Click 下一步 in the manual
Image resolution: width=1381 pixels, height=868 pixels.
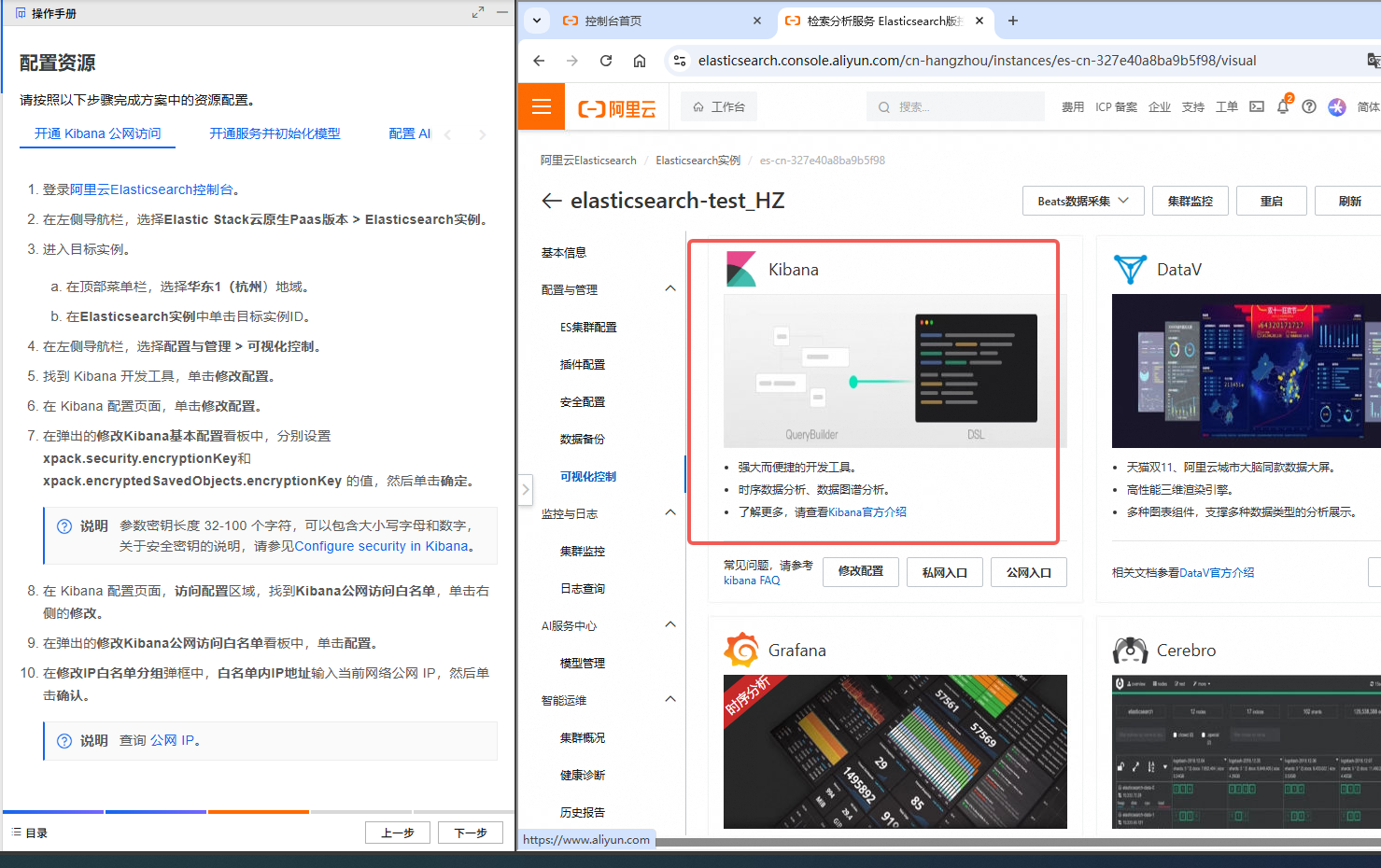click(471, 833)
